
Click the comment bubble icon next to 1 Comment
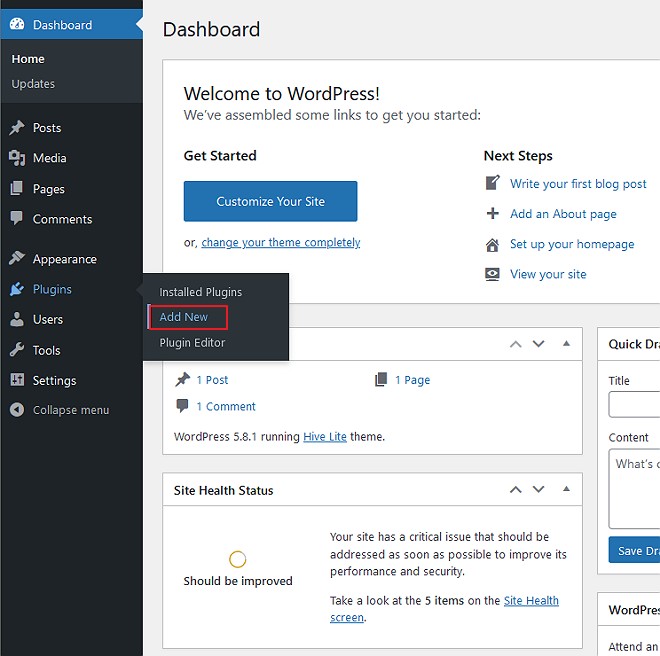click(x=182, y=406)
